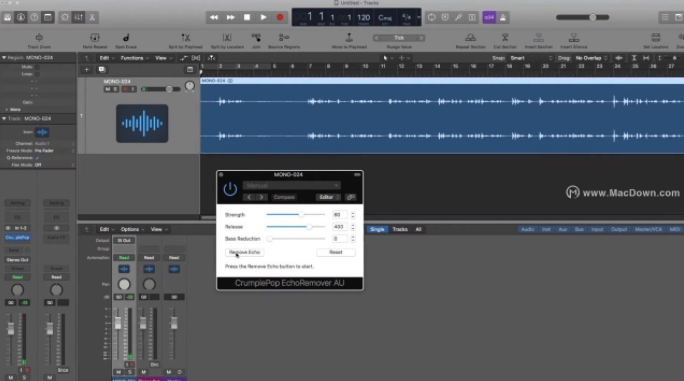The width and height of the screenshot is (684, 381).
Task: Toggle the Toolbar display button
Action: (48, 17)
